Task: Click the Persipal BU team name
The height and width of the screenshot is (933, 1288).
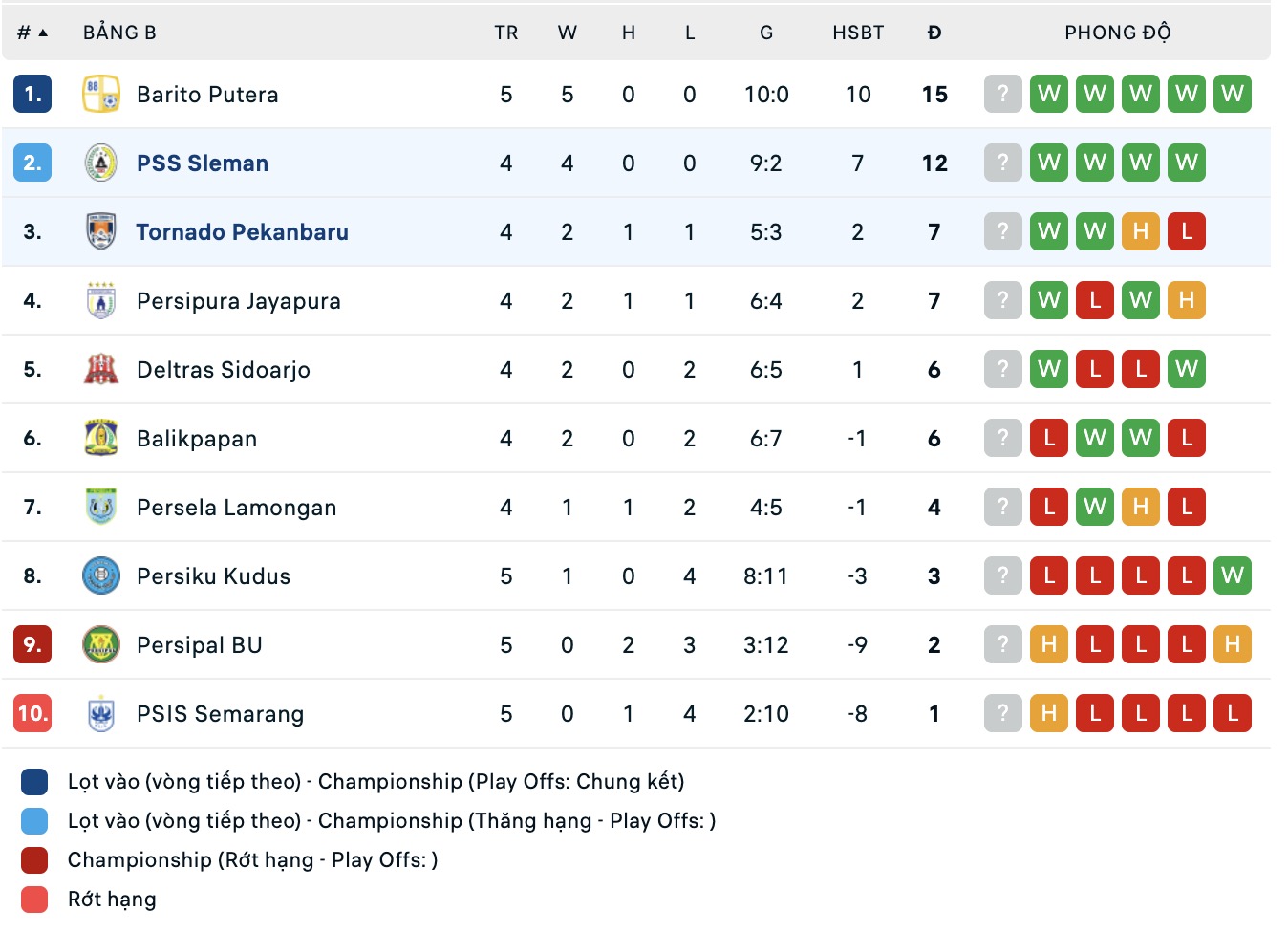Action: [x=199, y=644]
